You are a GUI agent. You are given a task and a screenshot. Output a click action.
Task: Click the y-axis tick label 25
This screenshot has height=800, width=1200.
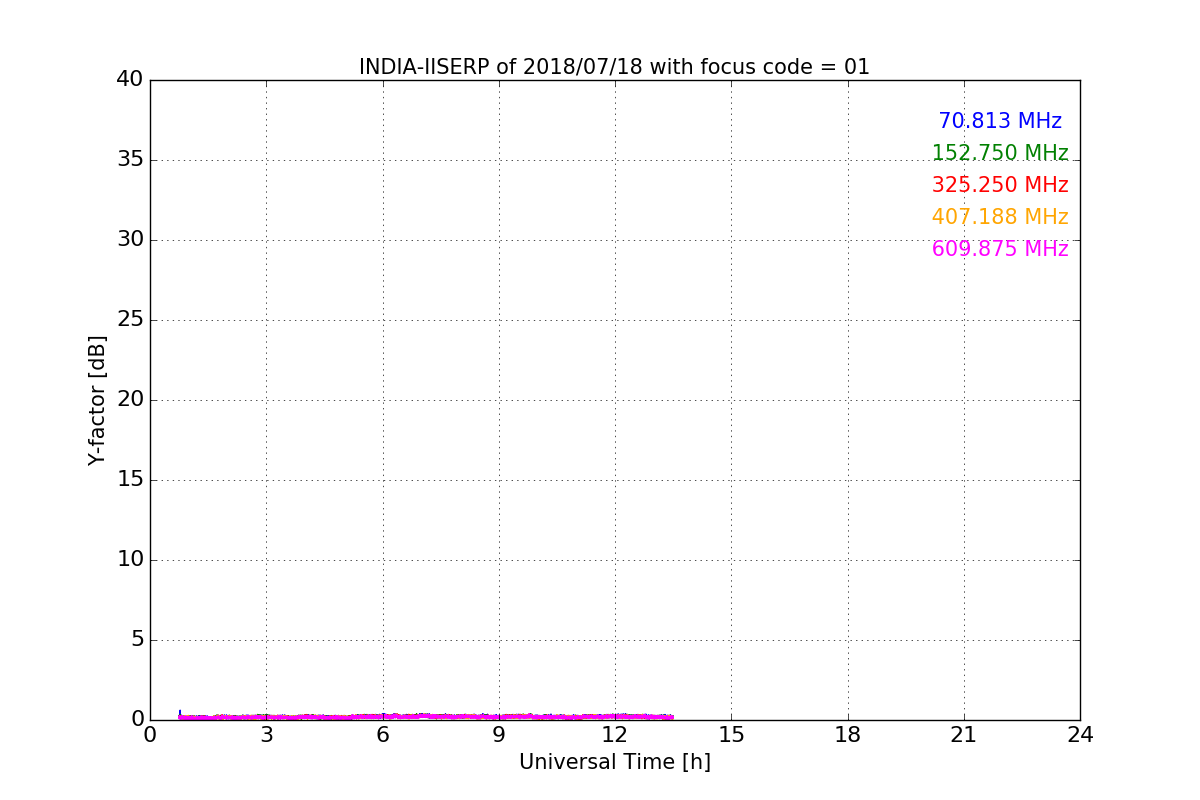click(130, 320)
